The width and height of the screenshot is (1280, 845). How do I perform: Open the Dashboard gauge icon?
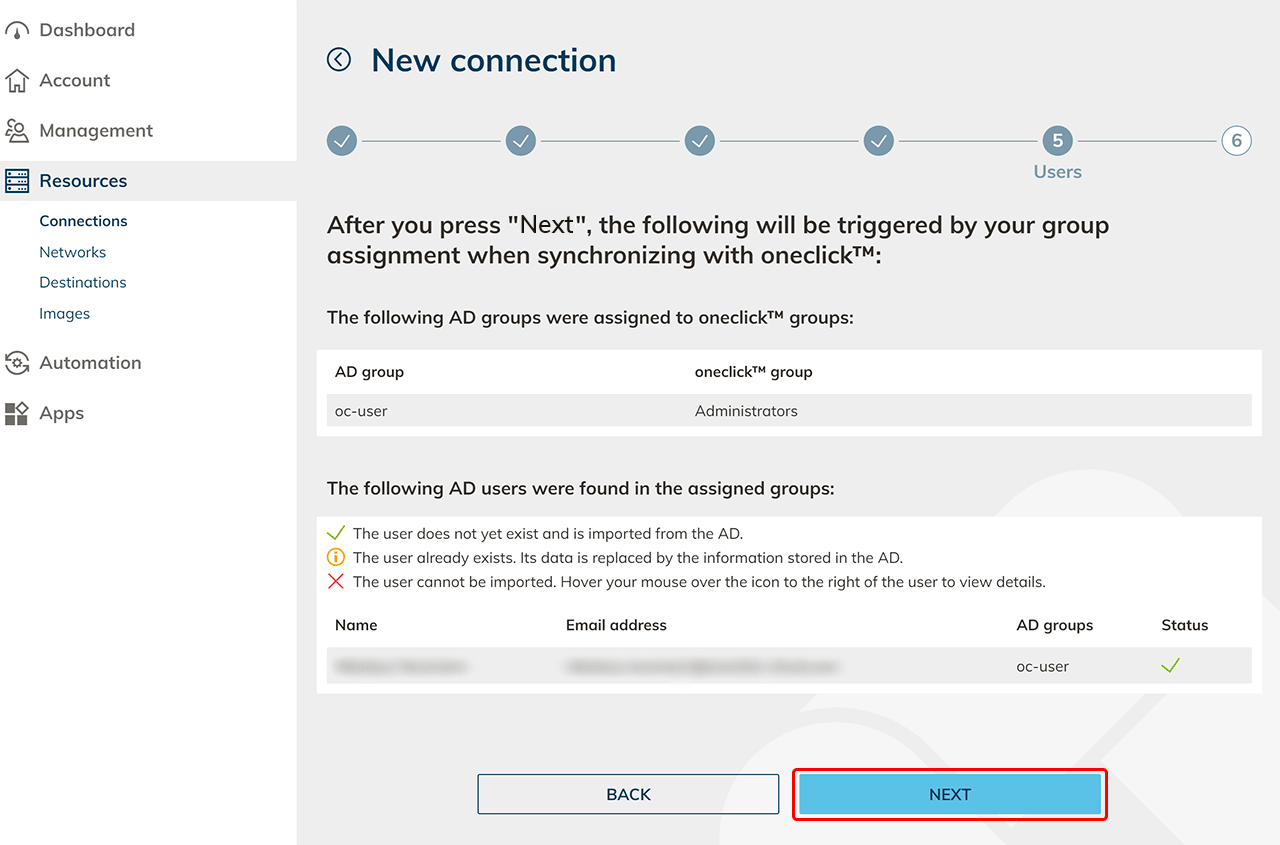click(17, 31)
